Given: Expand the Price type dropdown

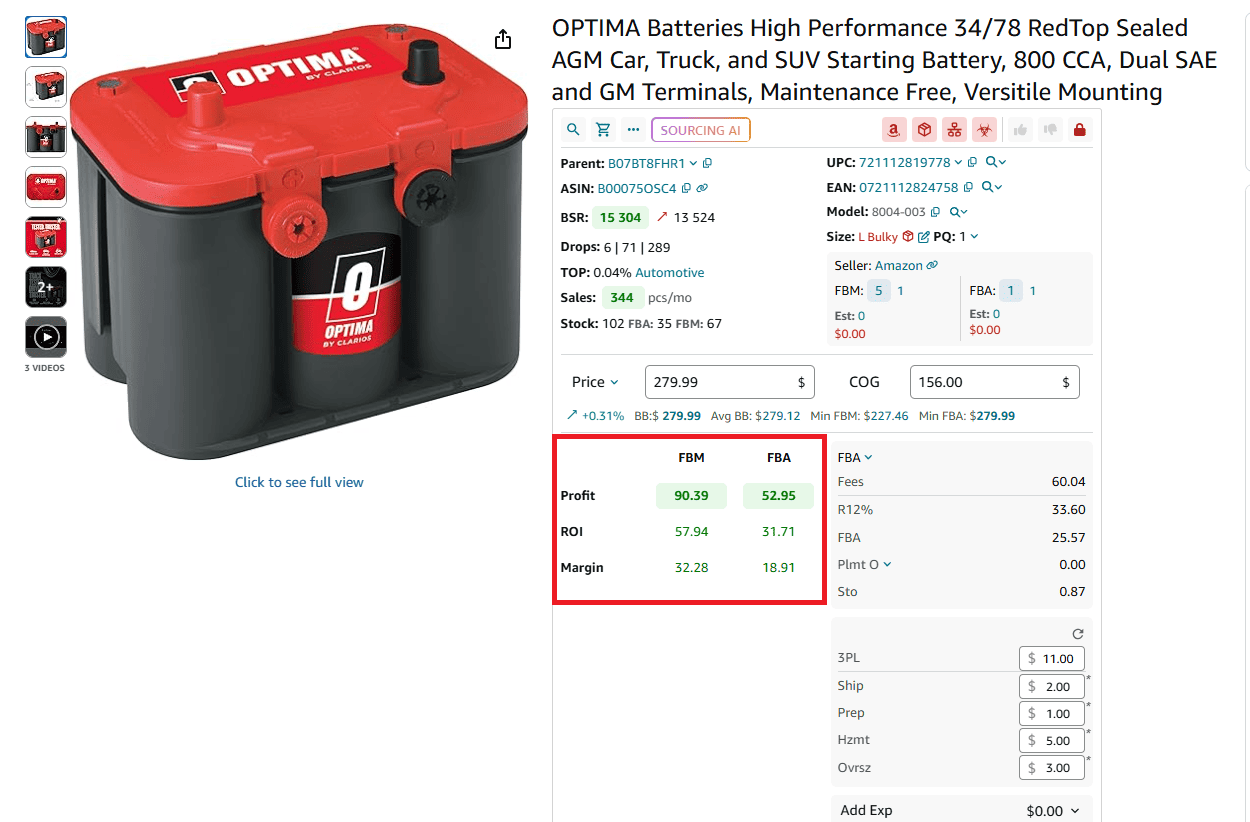Looking at the screenshot, I should (596, 382).
